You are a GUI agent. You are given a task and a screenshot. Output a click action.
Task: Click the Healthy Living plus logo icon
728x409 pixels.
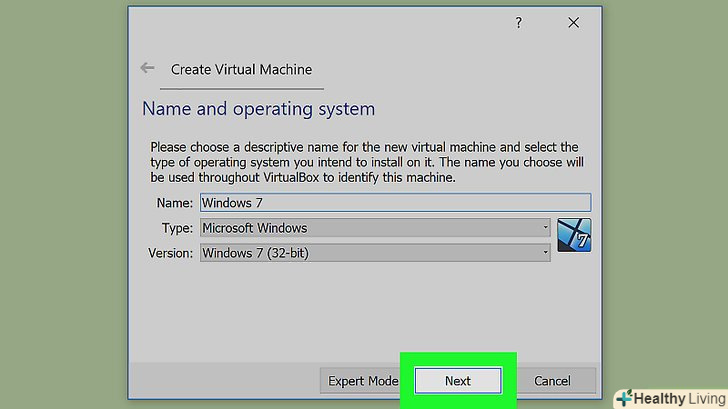626,396
